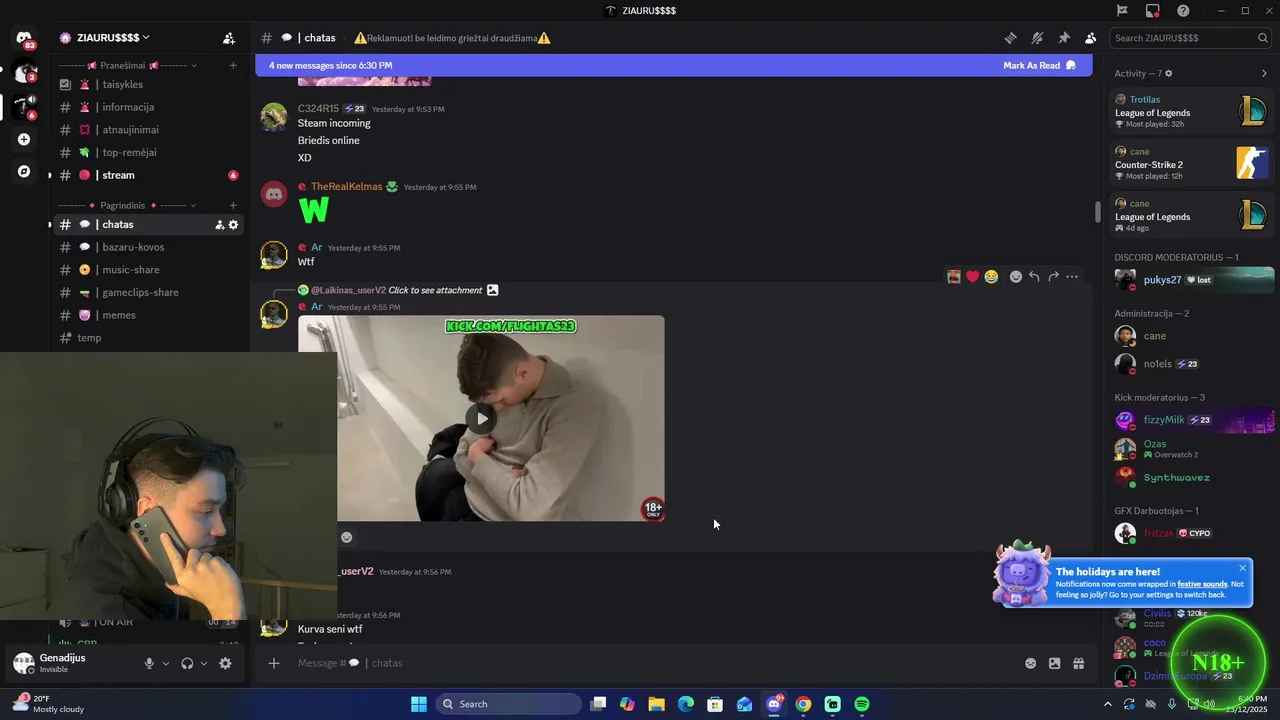Open the memes channel
Screen dimensions: 1280x720
pyautogui.click(x=148, y=315)
